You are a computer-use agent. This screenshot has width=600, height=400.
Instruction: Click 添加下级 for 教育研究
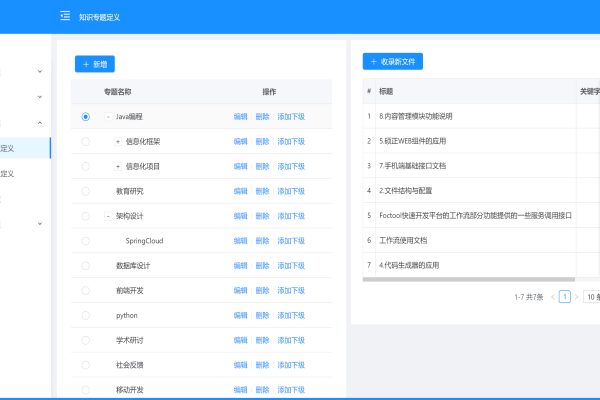[x=291, y=191]
